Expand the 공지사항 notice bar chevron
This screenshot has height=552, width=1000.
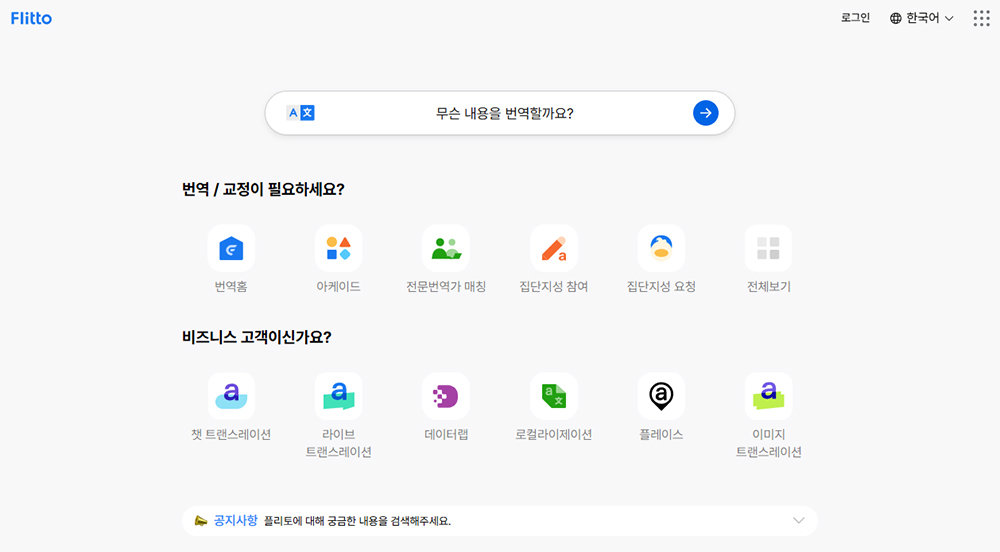[x=798, y=520]
